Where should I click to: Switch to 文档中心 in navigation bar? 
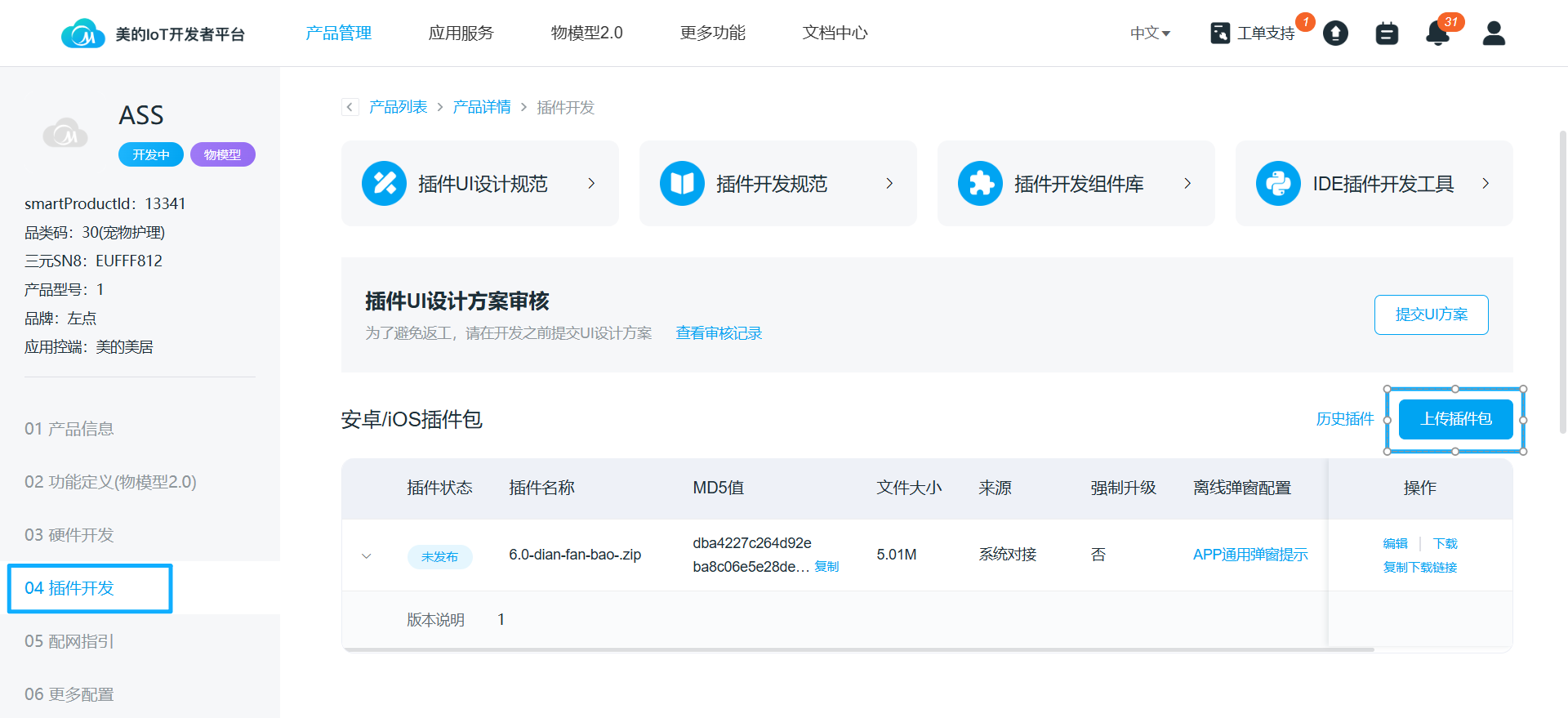click(835, 33)
